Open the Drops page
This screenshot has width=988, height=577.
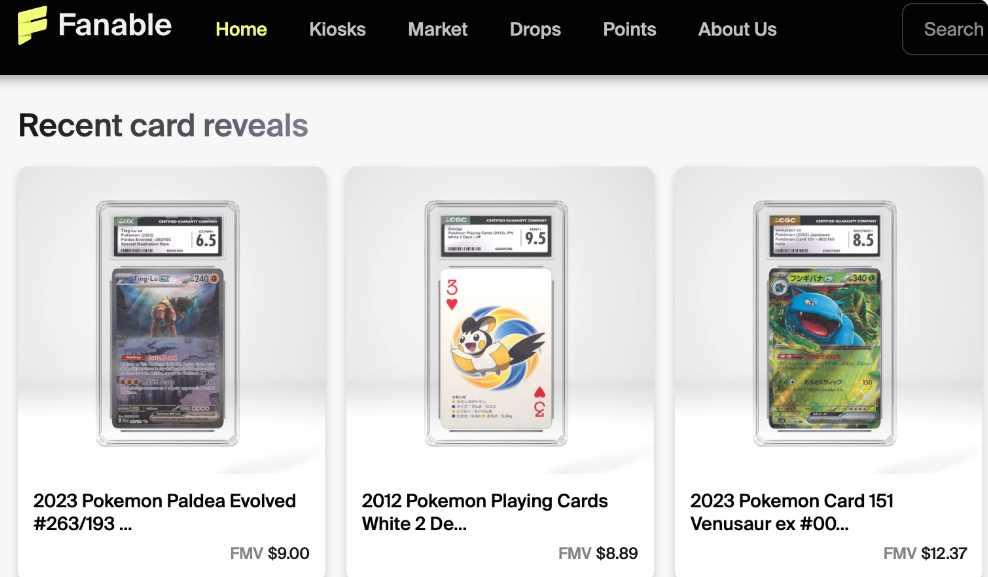535,29
